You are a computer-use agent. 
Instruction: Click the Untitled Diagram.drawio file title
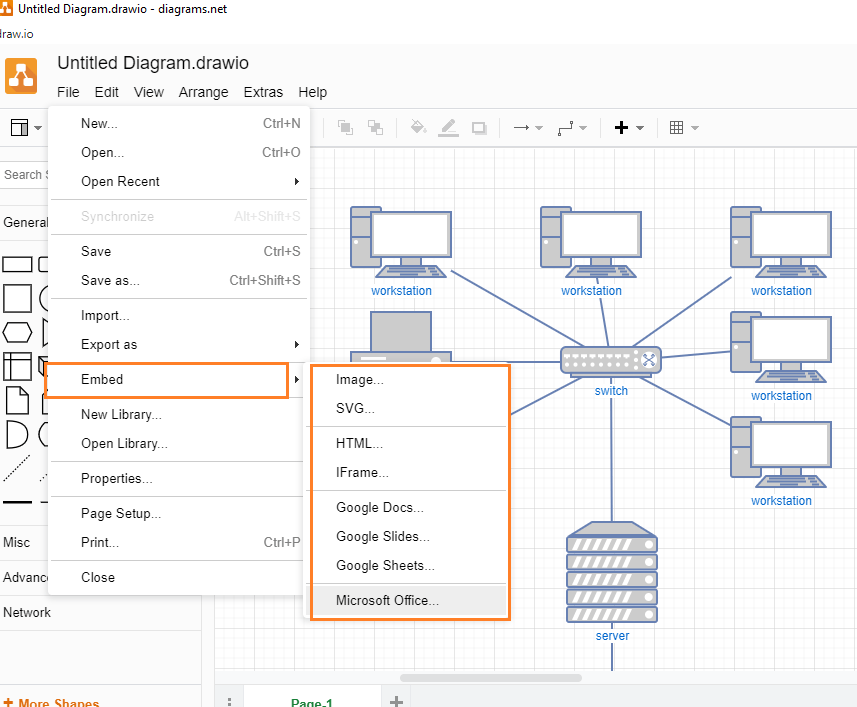(153, 63)
